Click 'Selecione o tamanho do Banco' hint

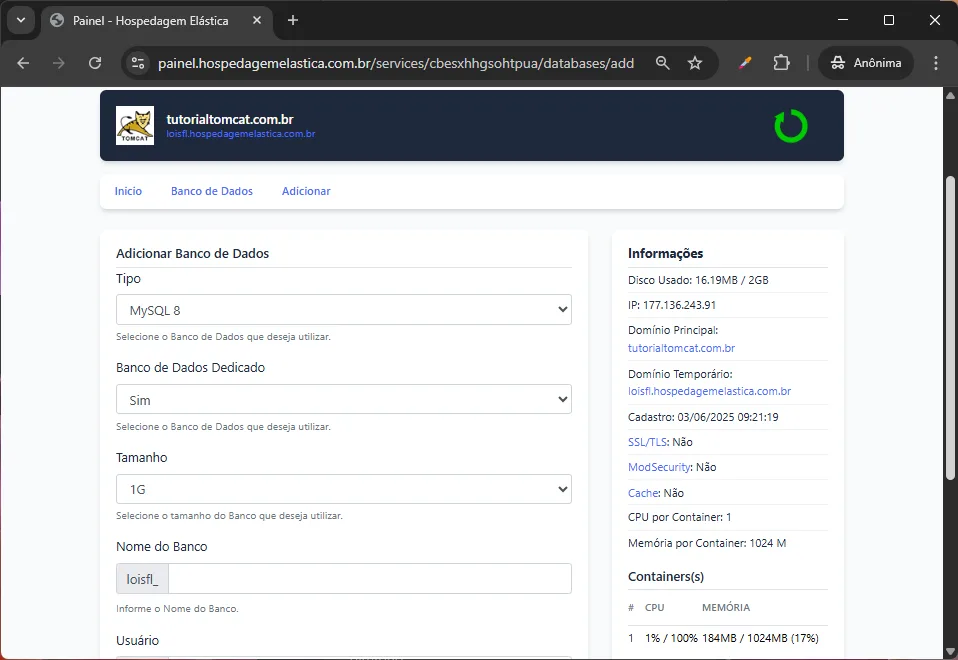click(229, 516)
